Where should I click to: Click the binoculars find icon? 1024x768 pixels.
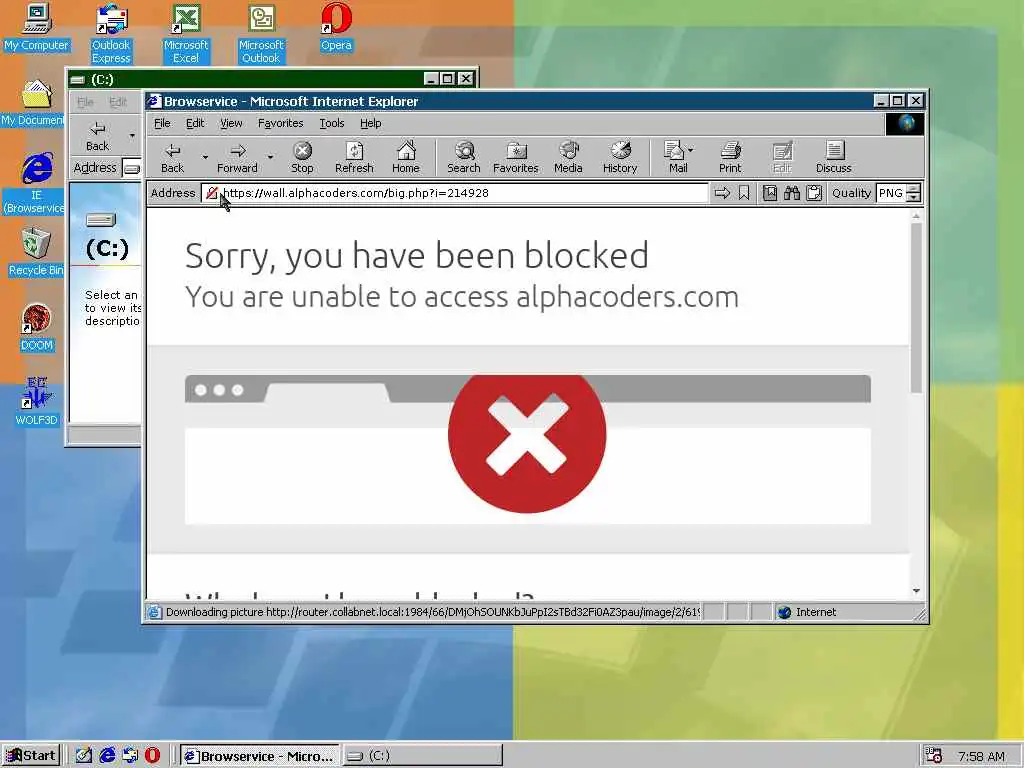(792, 193)
